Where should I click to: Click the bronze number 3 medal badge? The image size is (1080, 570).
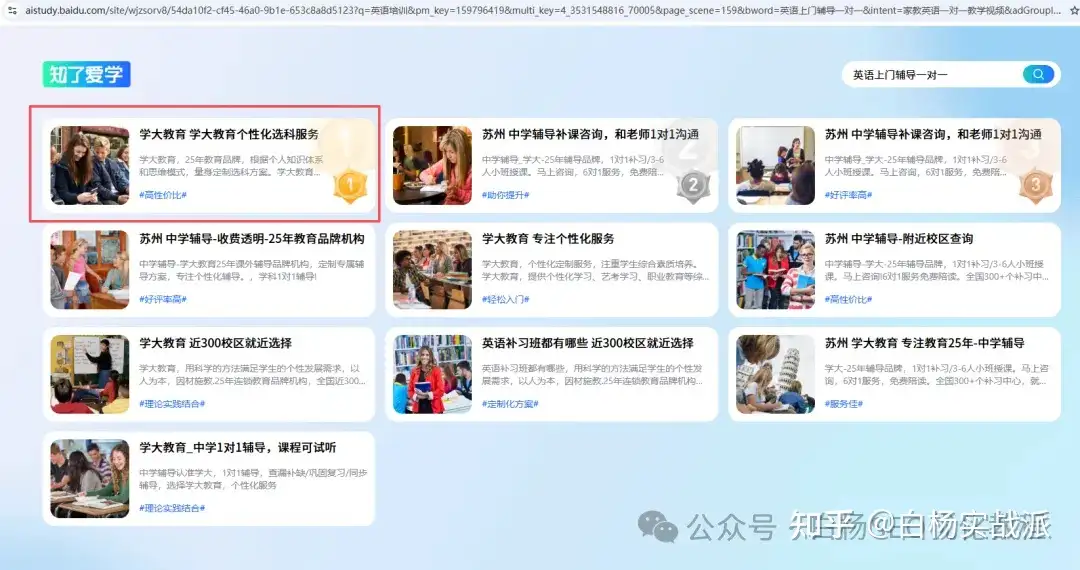[x=1035, y=185]
